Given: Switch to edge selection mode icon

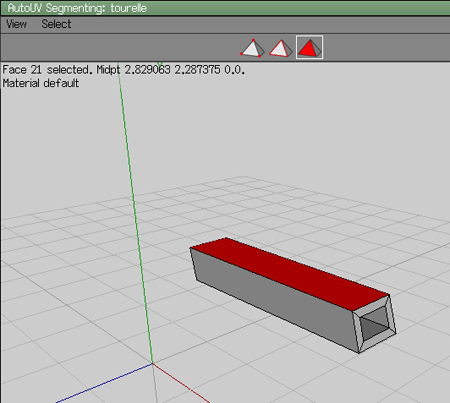Looking at the screenshot, I should (x=281, y=48).
